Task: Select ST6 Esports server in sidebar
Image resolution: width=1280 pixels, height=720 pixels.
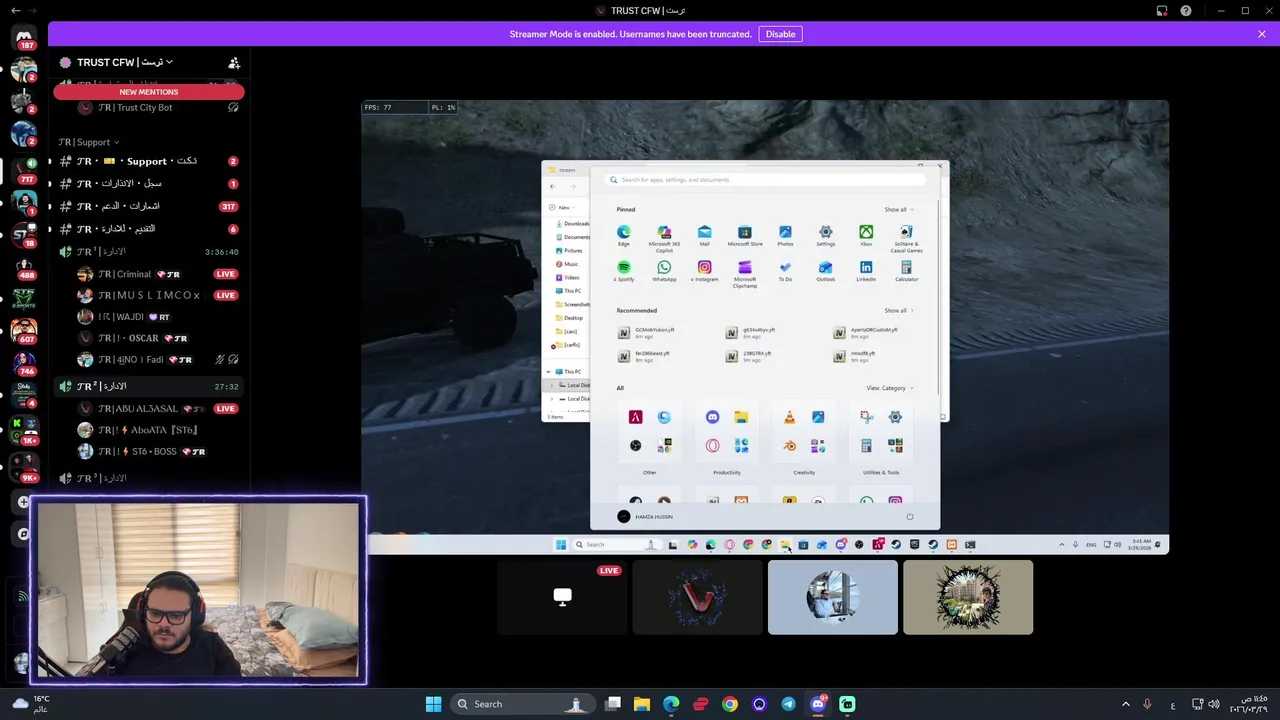Action: click(24, 298)
